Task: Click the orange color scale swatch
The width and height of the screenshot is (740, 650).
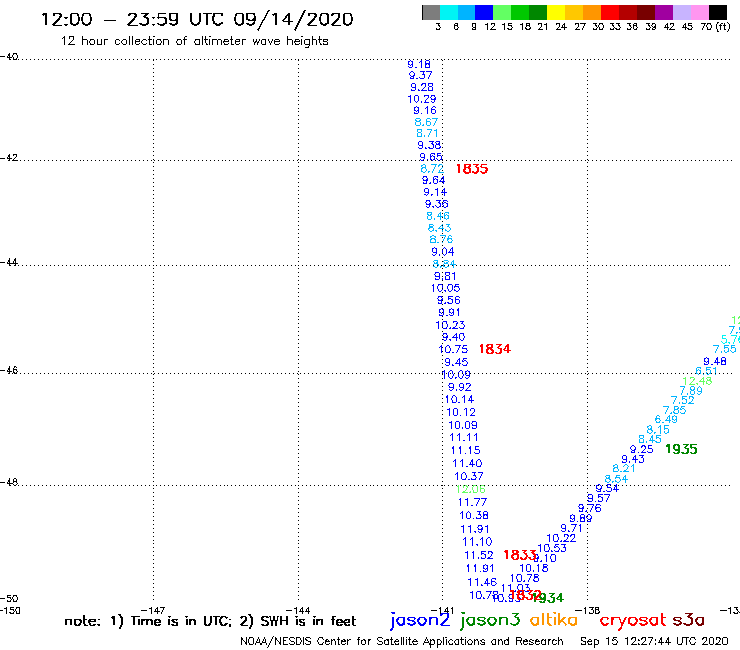Action: (592, 12)
